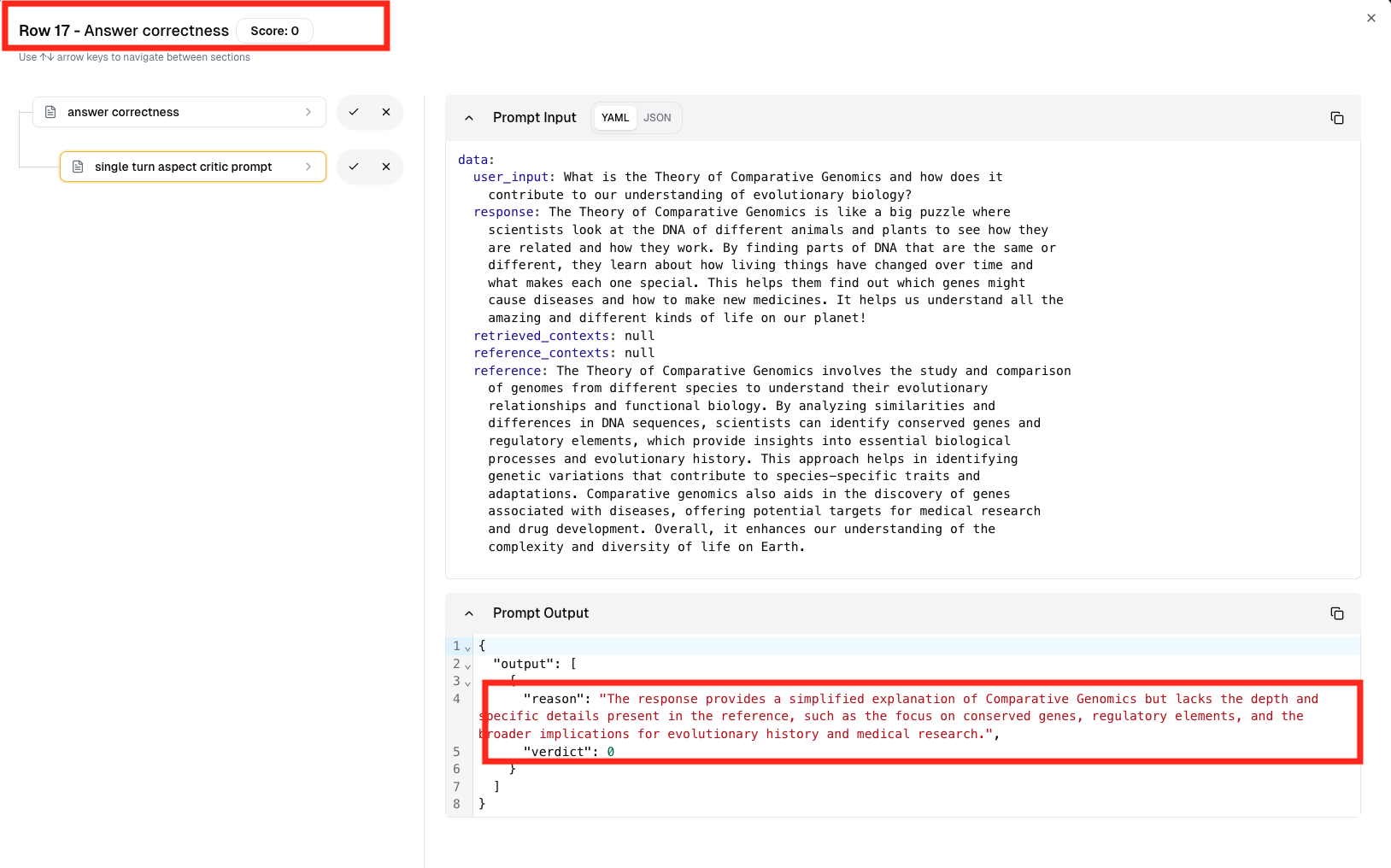Expand chevron on answer correctness row

(308, 112)
